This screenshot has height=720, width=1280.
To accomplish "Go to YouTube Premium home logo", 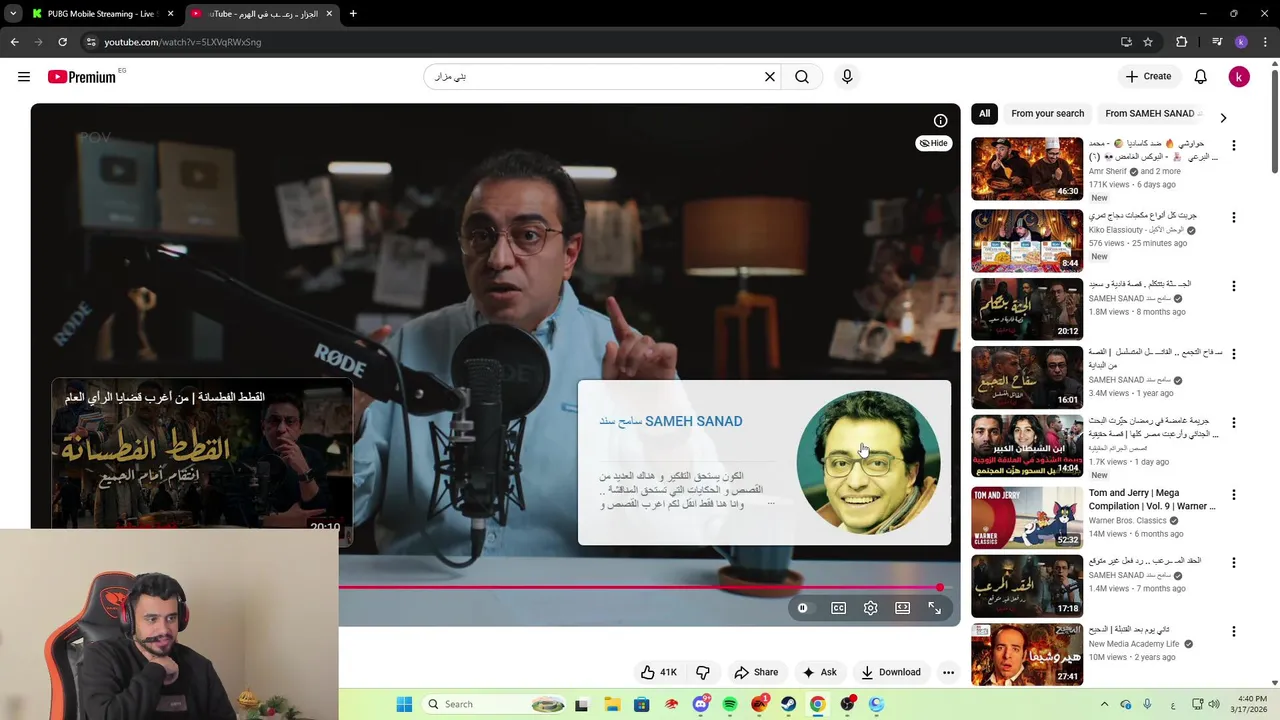I will click(82, 77).
